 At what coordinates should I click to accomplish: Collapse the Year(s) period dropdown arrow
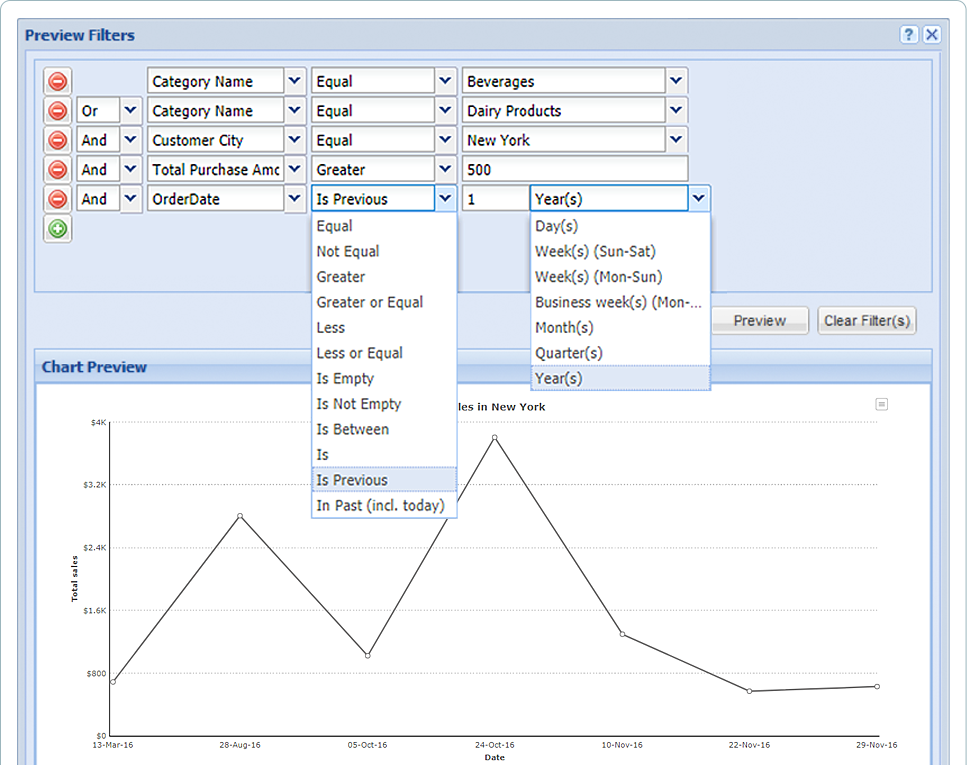[699, 199]
